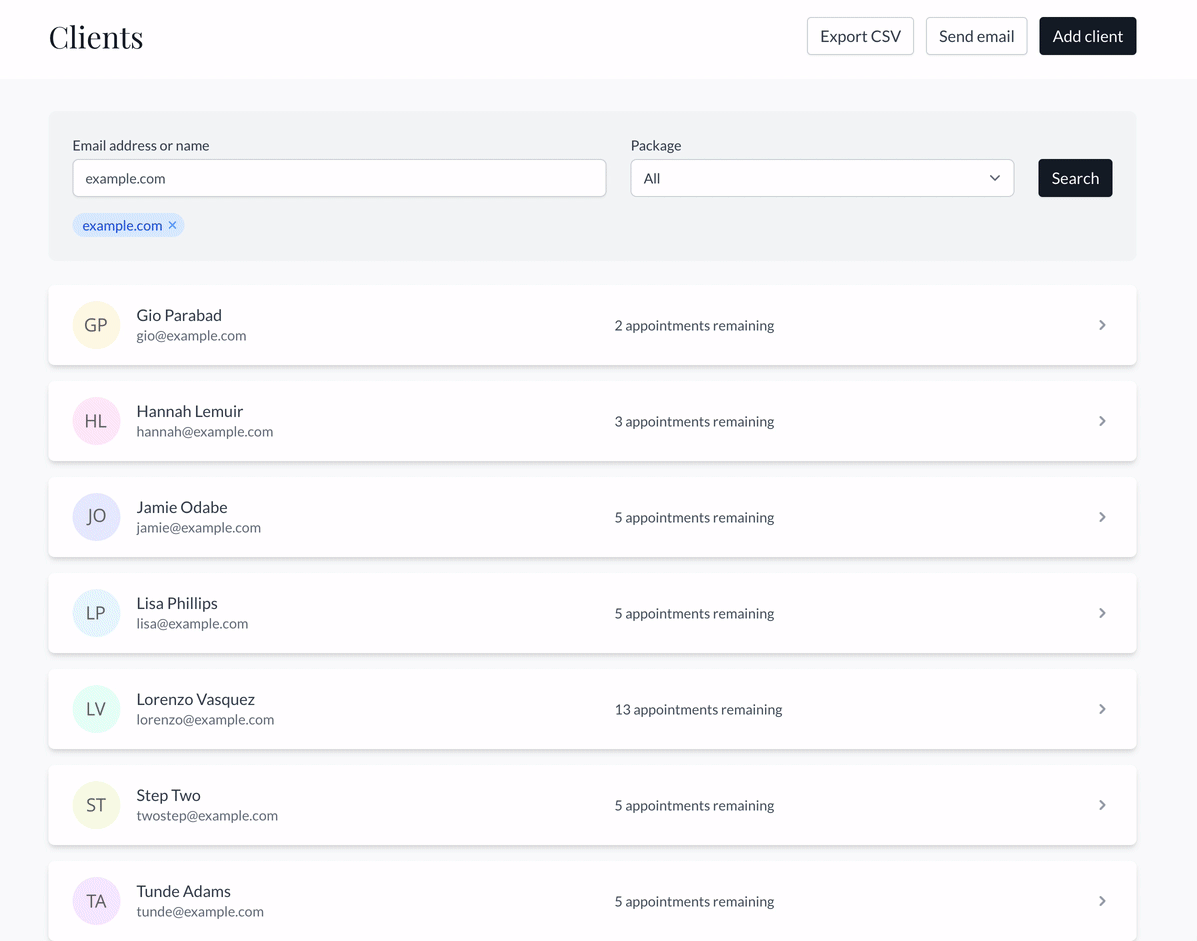Click the GP avatar for Gio Parabad

coord(96,325)
